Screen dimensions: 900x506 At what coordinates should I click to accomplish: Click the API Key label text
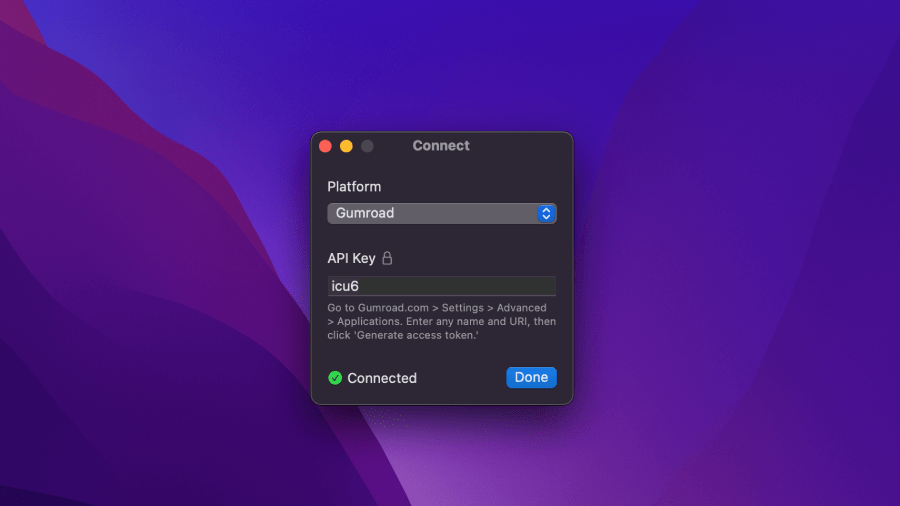point(351,258)
